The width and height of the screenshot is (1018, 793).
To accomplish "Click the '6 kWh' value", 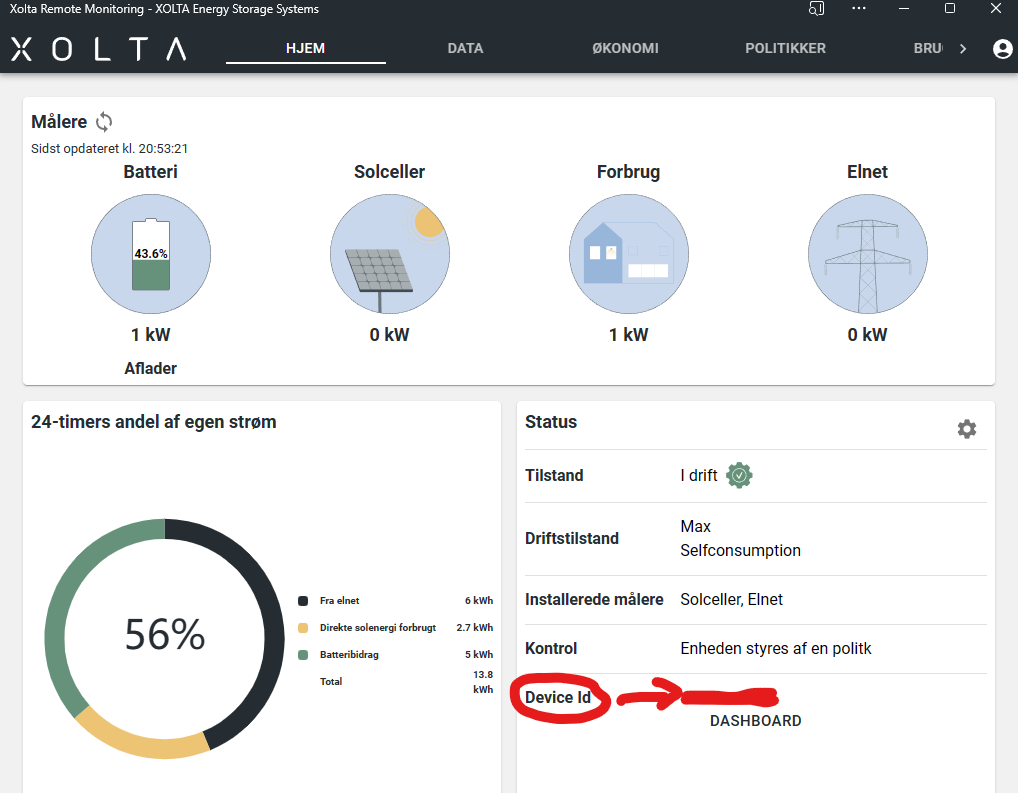I will 478,601.
